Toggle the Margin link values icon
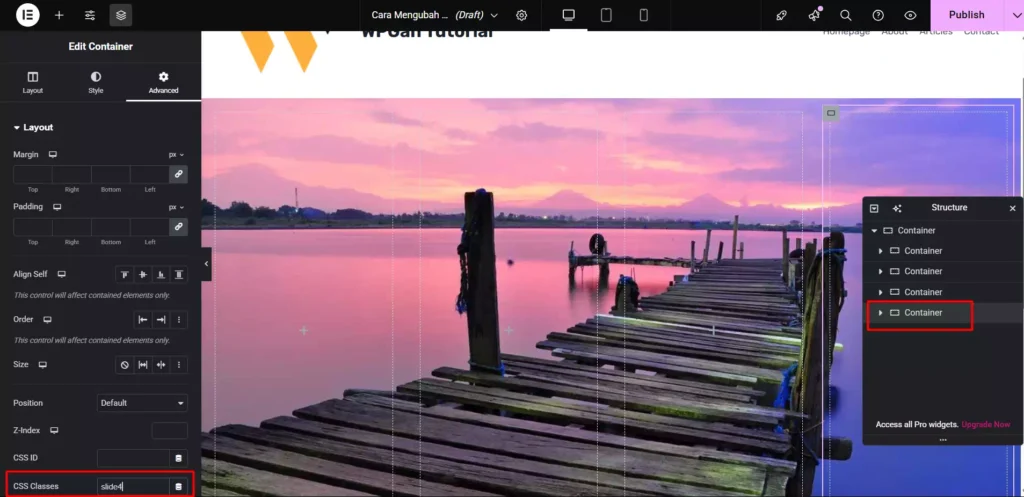Viewport: 1024px width, 497px height. point(178,174)
